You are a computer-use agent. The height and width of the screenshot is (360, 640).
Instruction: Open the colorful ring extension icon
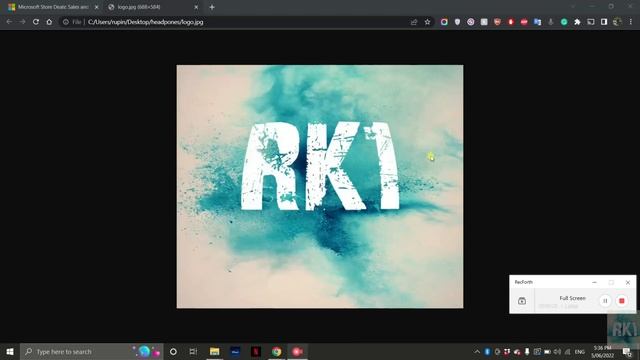tap(444, 22)
